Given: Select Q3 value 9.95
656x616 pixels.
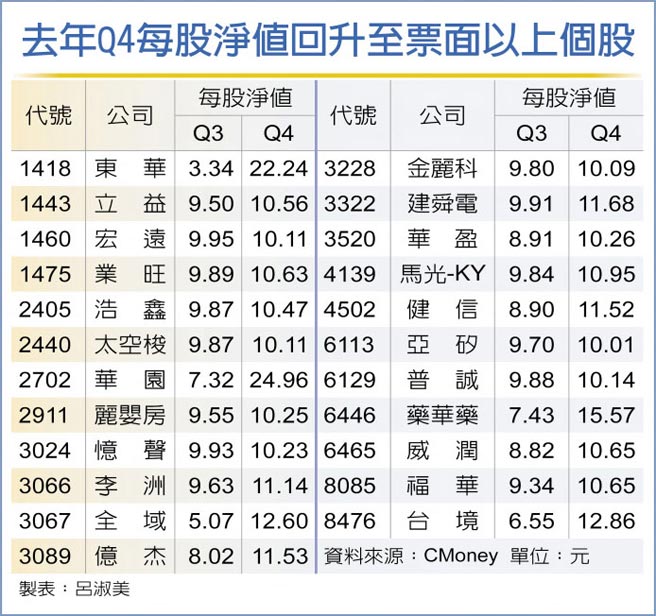Looking at the screenshot, I should click(x=211, y=239).
